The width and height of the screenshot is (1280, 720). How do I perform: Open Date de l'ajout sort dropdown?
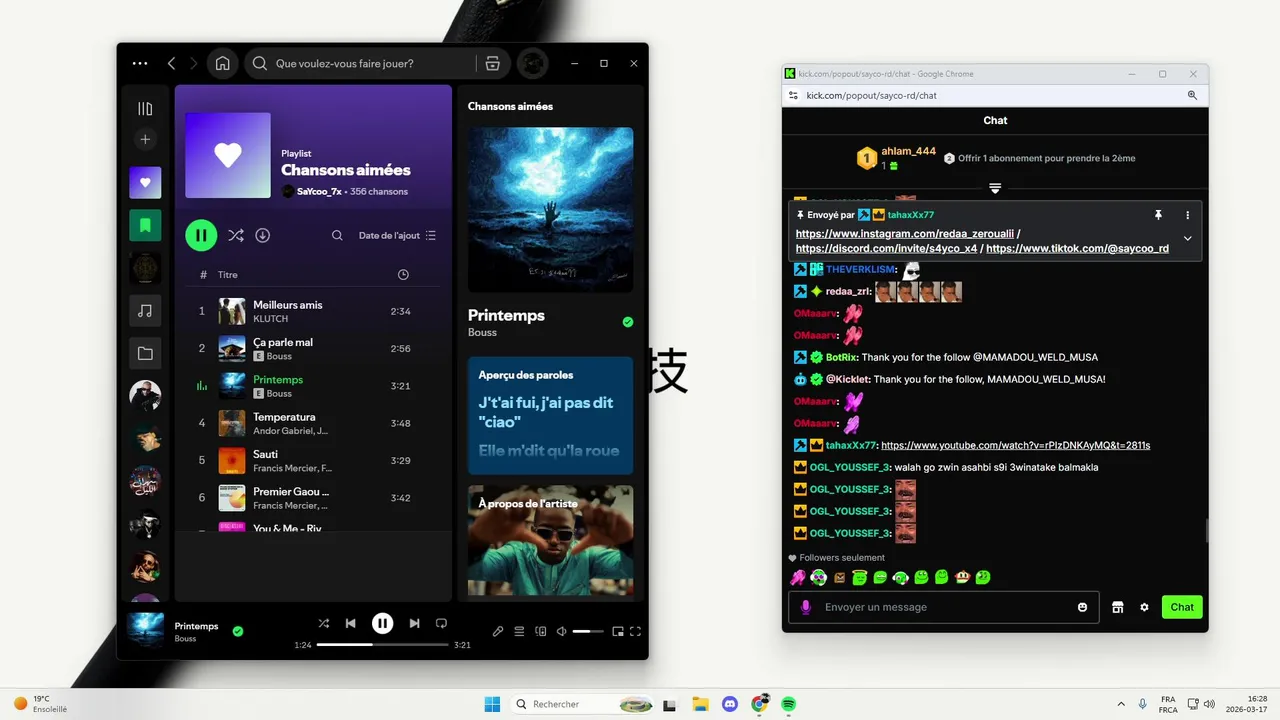(x=398, y=235)
